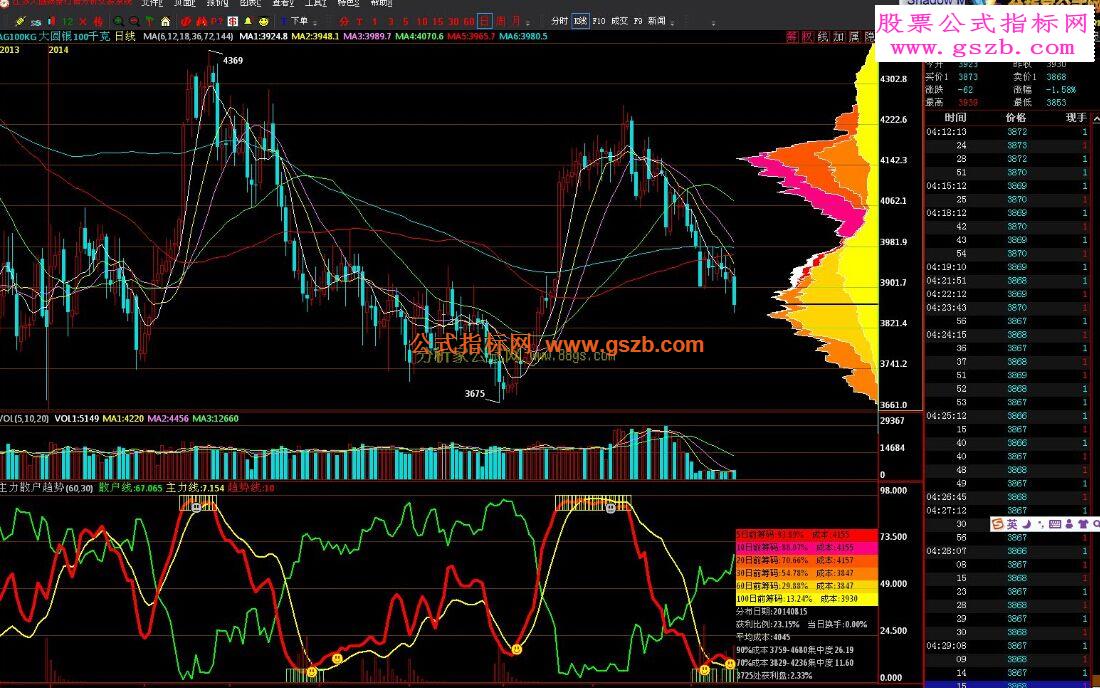
Task: Toggle the '英' English input mode
Action: 1012,524
